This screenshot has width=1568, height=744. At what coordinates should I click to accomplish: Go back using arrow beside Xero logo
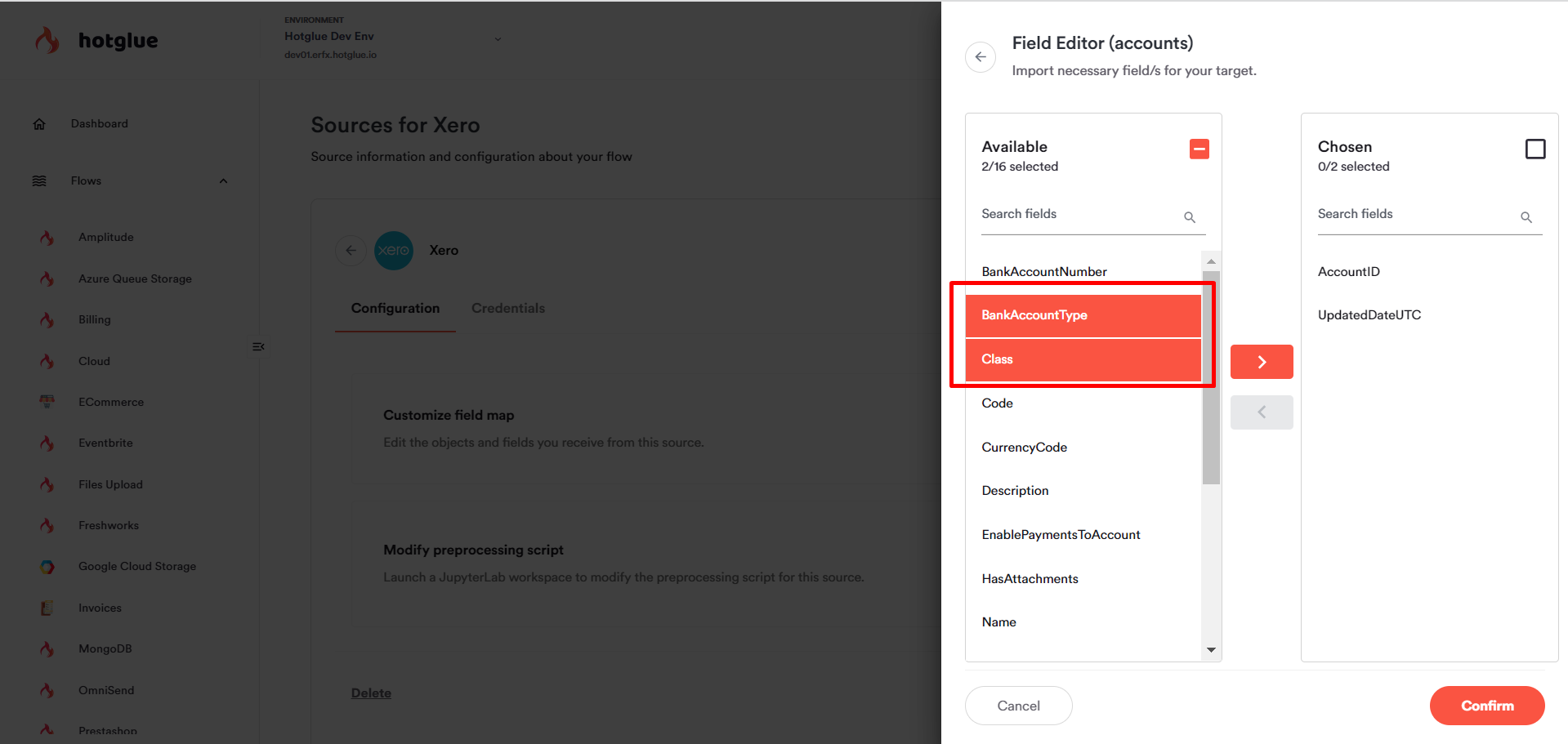coord(351,251)
